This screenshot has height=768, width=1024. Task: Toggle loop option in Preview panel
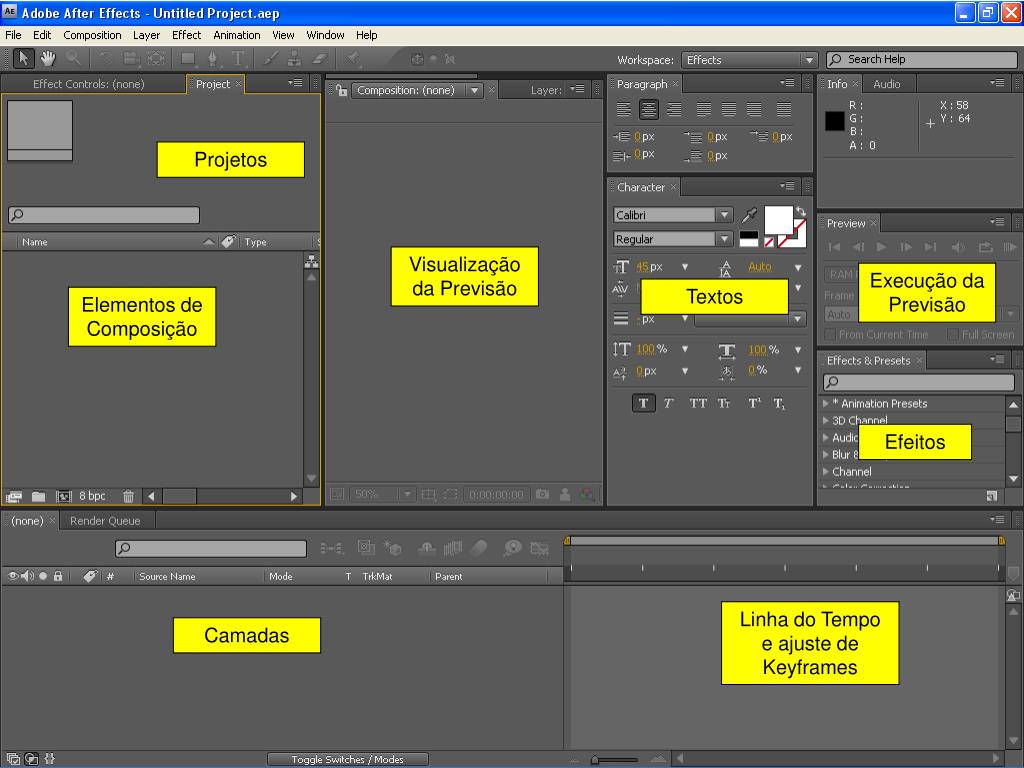tap(985, 247)
